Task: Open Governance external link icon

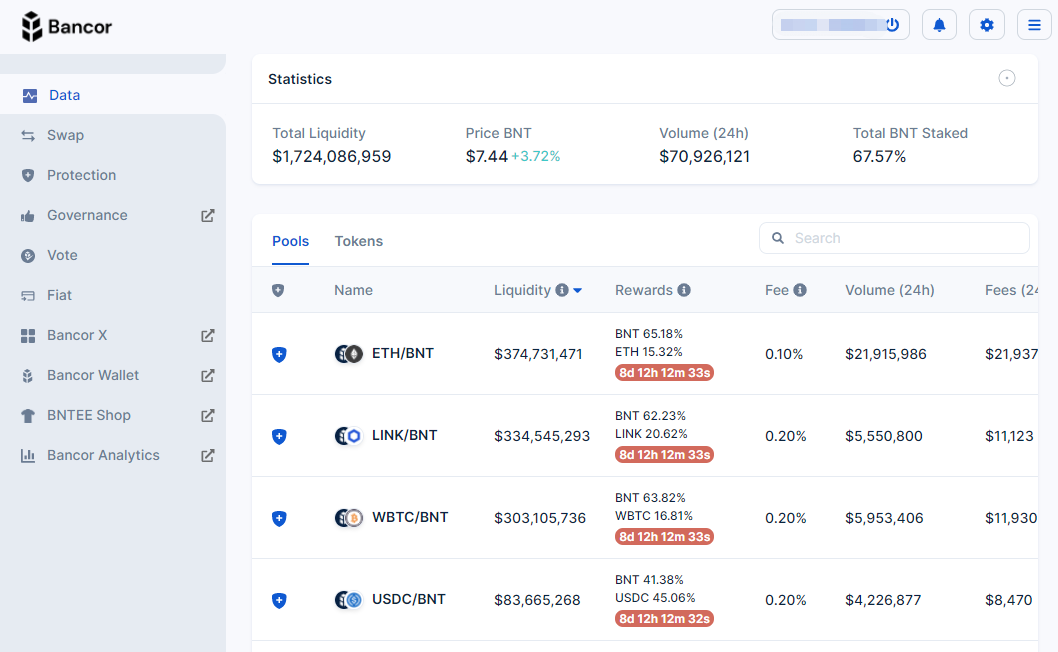Action: tap(208, 215)
